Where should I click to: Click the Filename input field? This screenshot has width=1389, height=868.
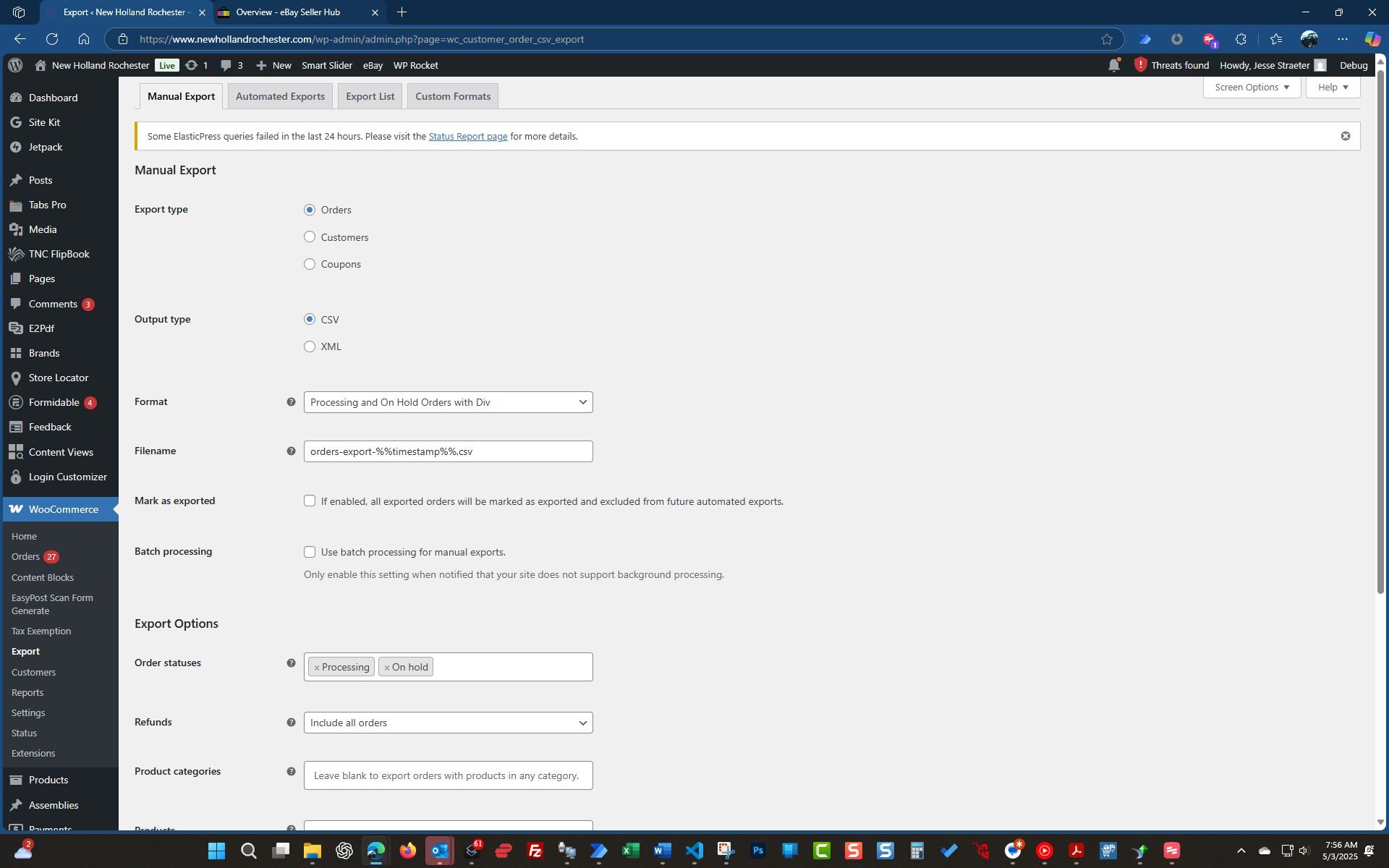pos(448,451)
